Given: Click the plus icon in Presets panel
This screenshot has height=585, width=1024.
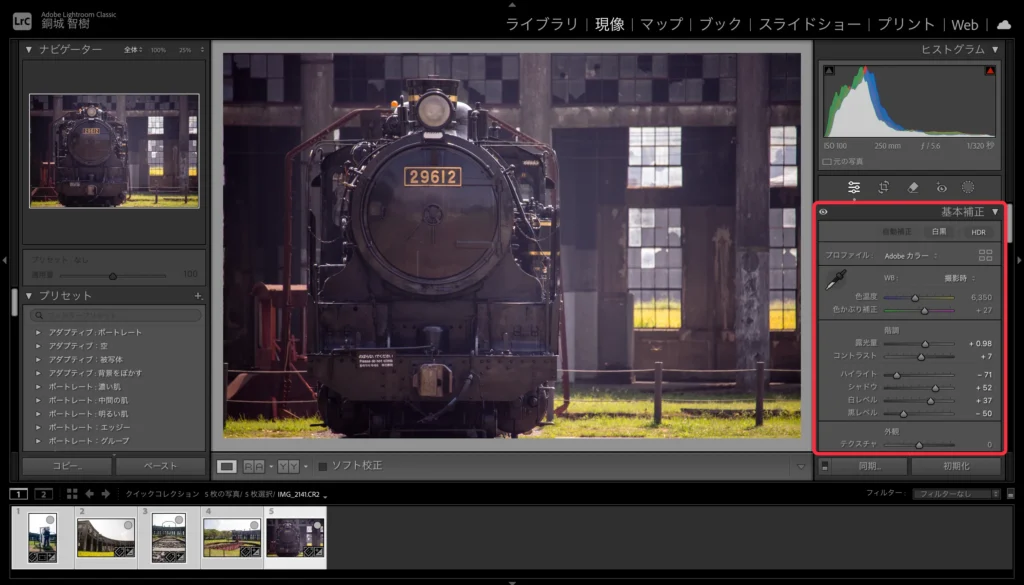Looking at the screenshot, I should [198, 296].
